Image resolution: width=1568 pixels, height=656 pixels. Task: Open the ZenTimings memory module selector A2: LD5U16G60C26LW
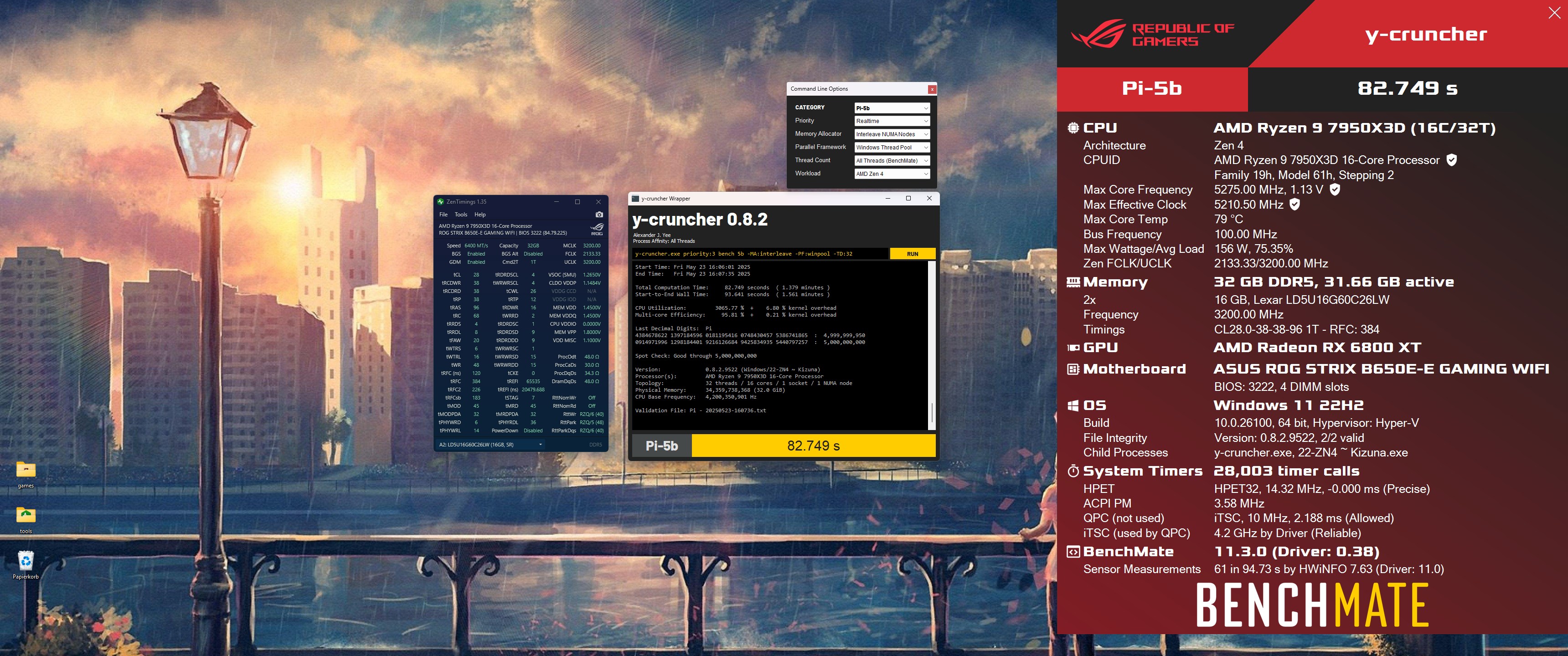click(x=490, y=445)
